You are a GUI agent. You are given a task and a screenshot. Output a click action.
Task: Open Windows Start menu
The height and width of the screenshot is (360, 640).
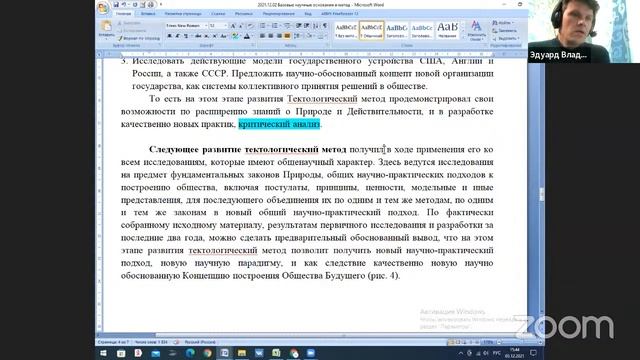point(103,353)
